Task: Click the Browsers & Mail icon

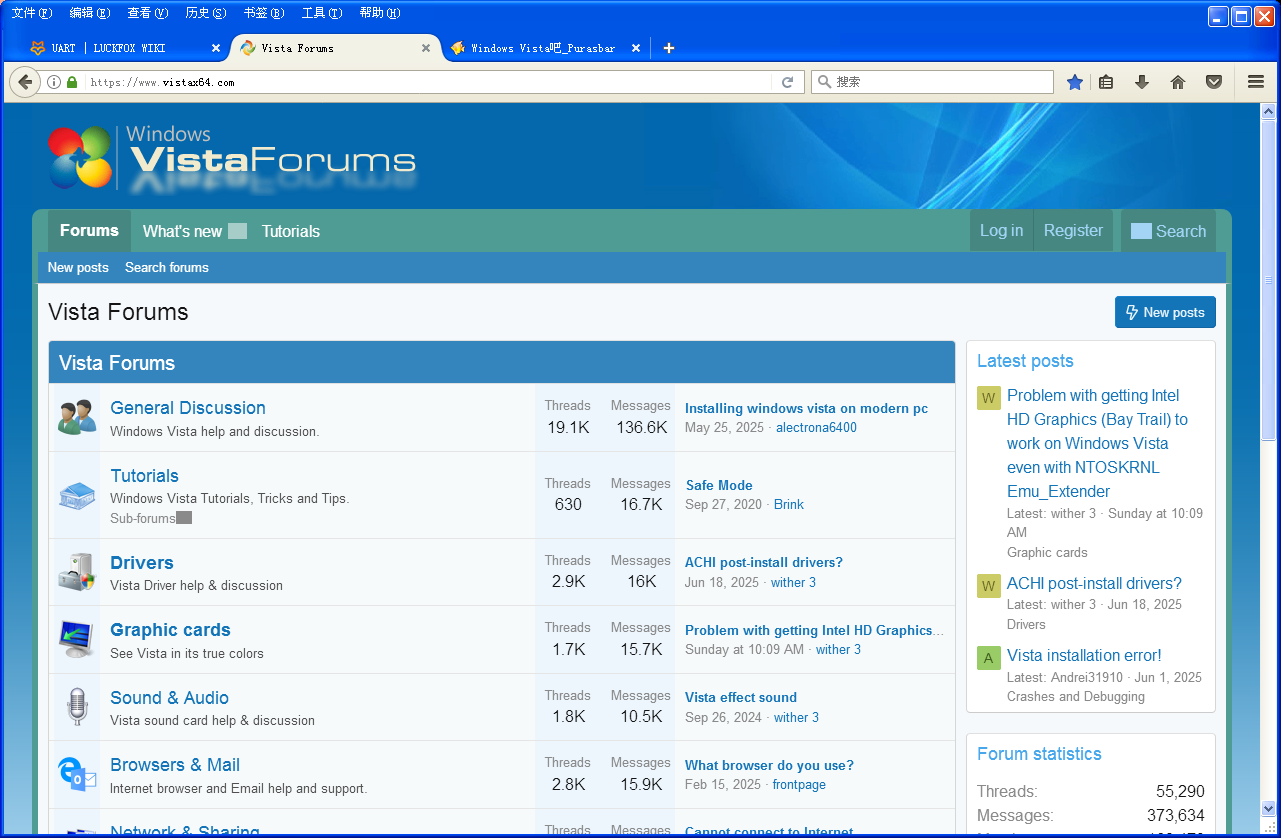Action: [77, 774]
